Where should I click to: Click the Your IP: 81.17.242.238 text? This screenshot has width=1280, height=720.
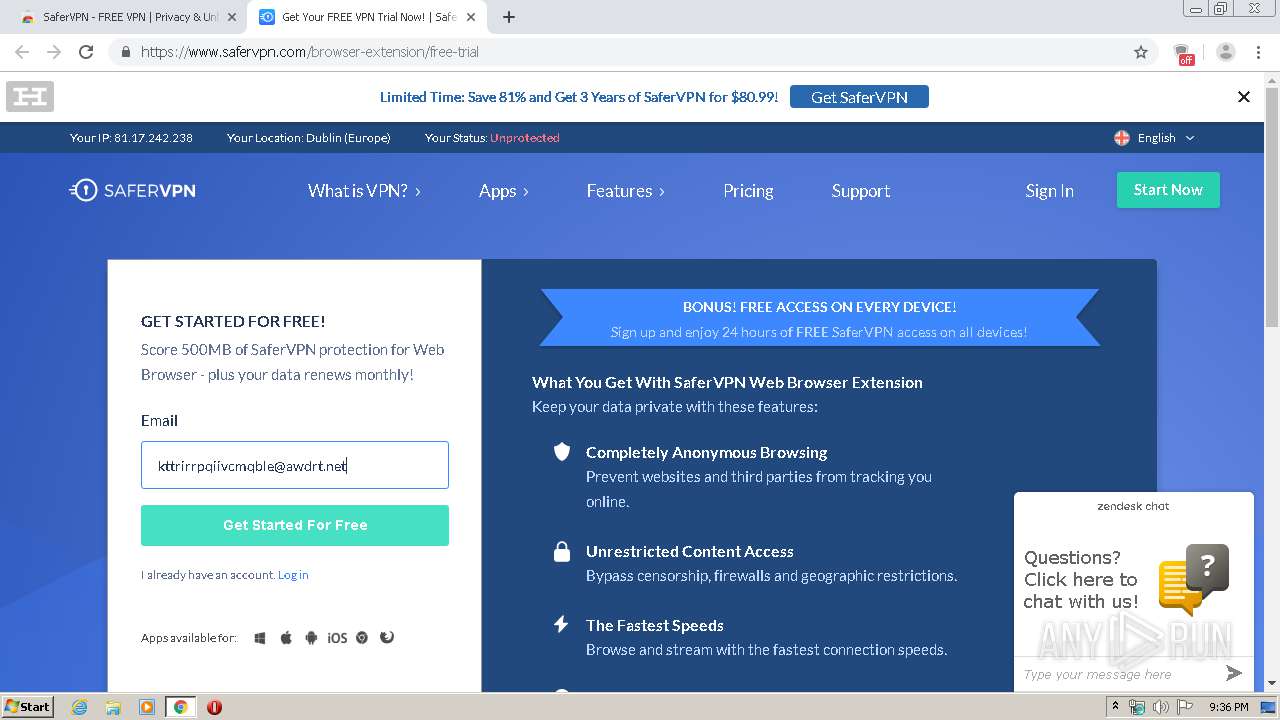(x=131, y=138)
